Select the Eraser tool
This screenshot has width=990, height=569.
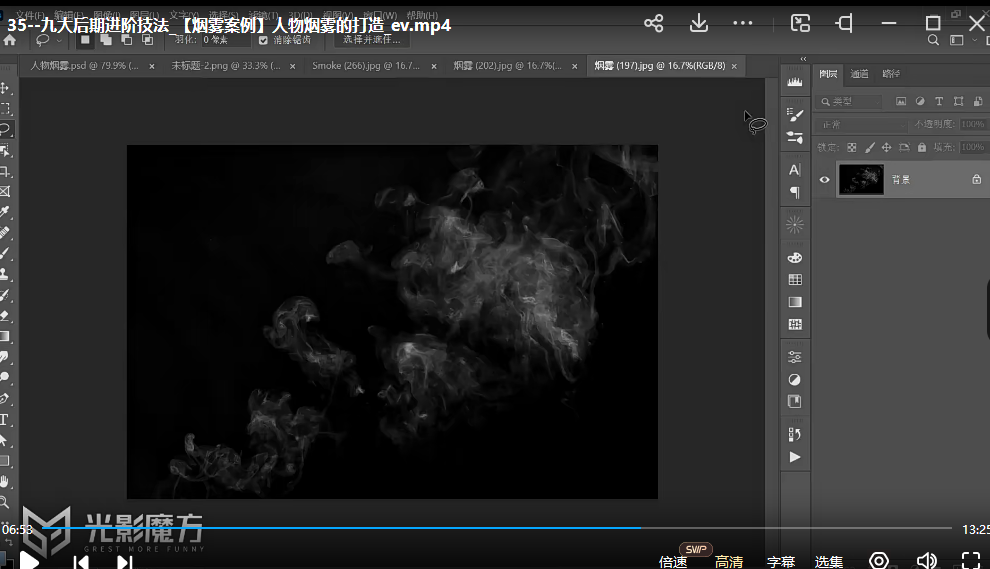(5, 315)
